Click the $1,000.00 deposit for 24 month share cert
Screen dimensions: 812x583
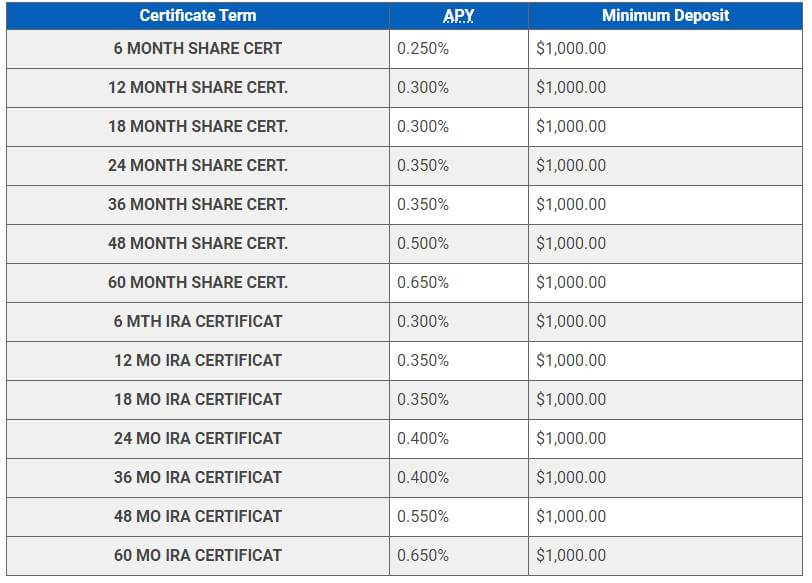coord(571,165)
